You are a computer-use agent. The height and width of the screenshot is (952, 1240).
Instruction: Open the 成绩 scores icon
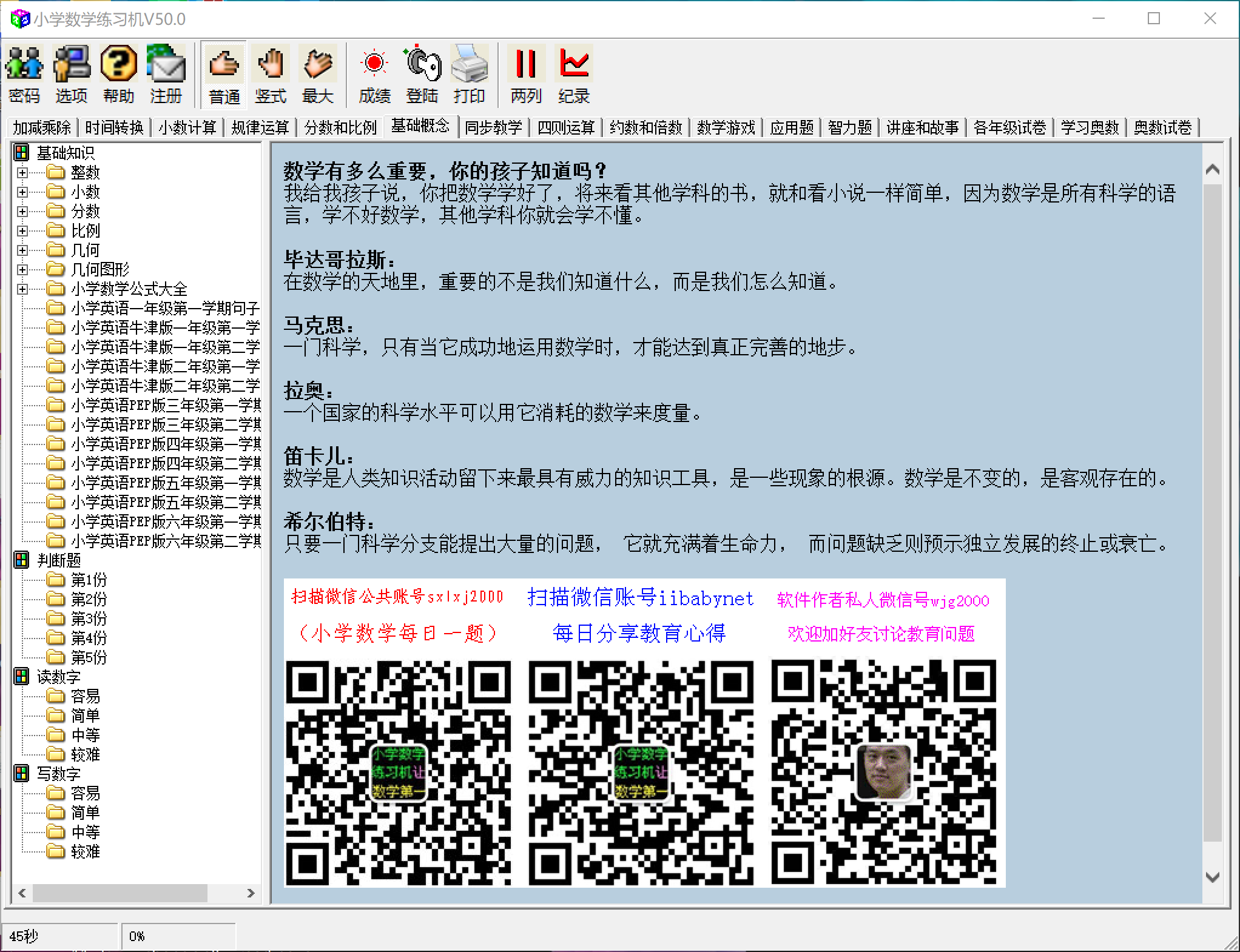pyautogui.click(x=374, y=74)
